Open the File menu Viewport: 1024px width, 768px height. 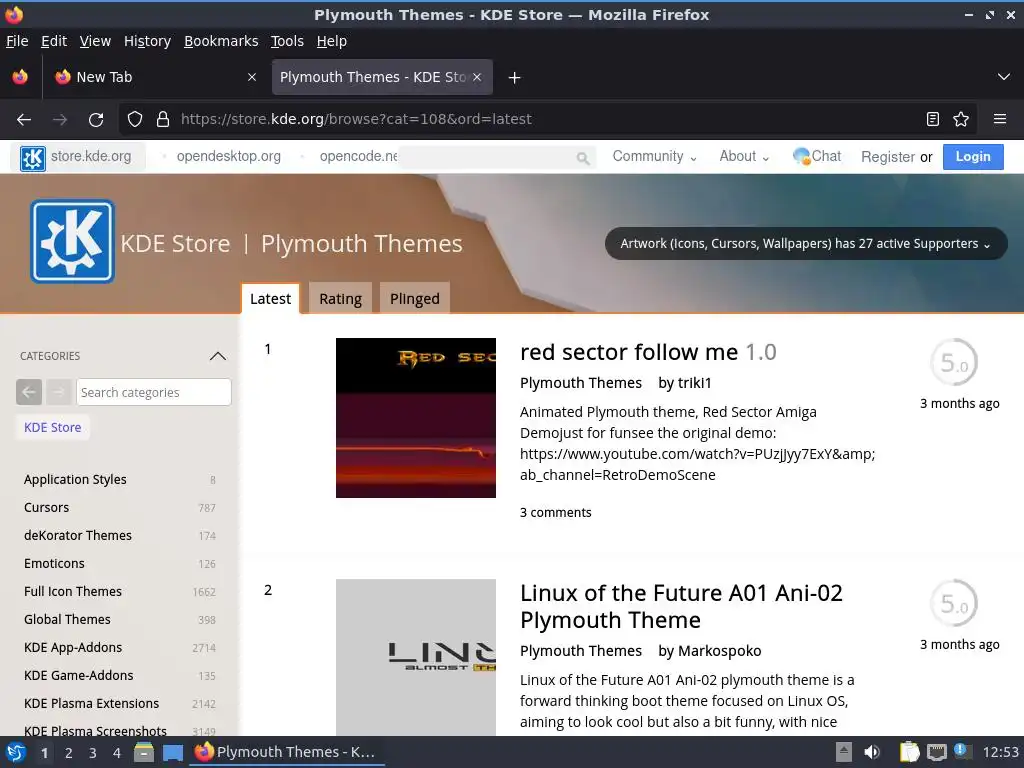tap(17, 41)
